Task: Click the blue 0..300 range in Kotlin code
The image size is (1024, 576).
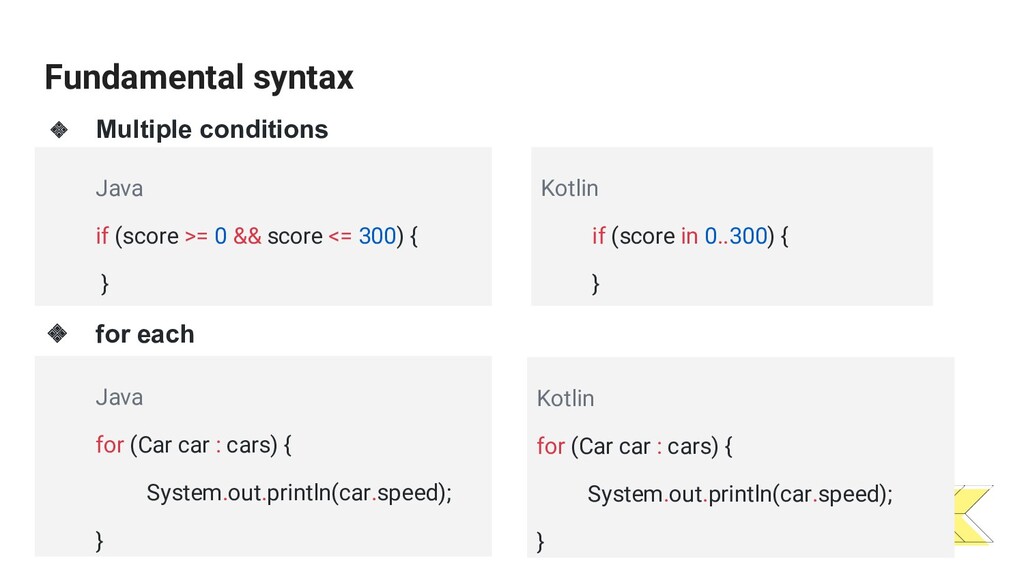Action: [735, 236]
